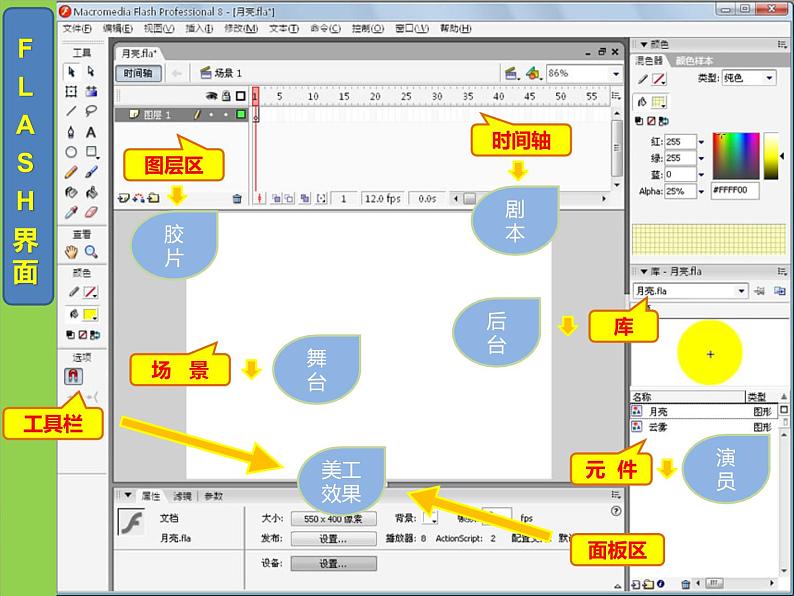This screenshot has width=794, height=596.
Task: Toggle the green outline square for 图层 1
Action: [241, 114]
